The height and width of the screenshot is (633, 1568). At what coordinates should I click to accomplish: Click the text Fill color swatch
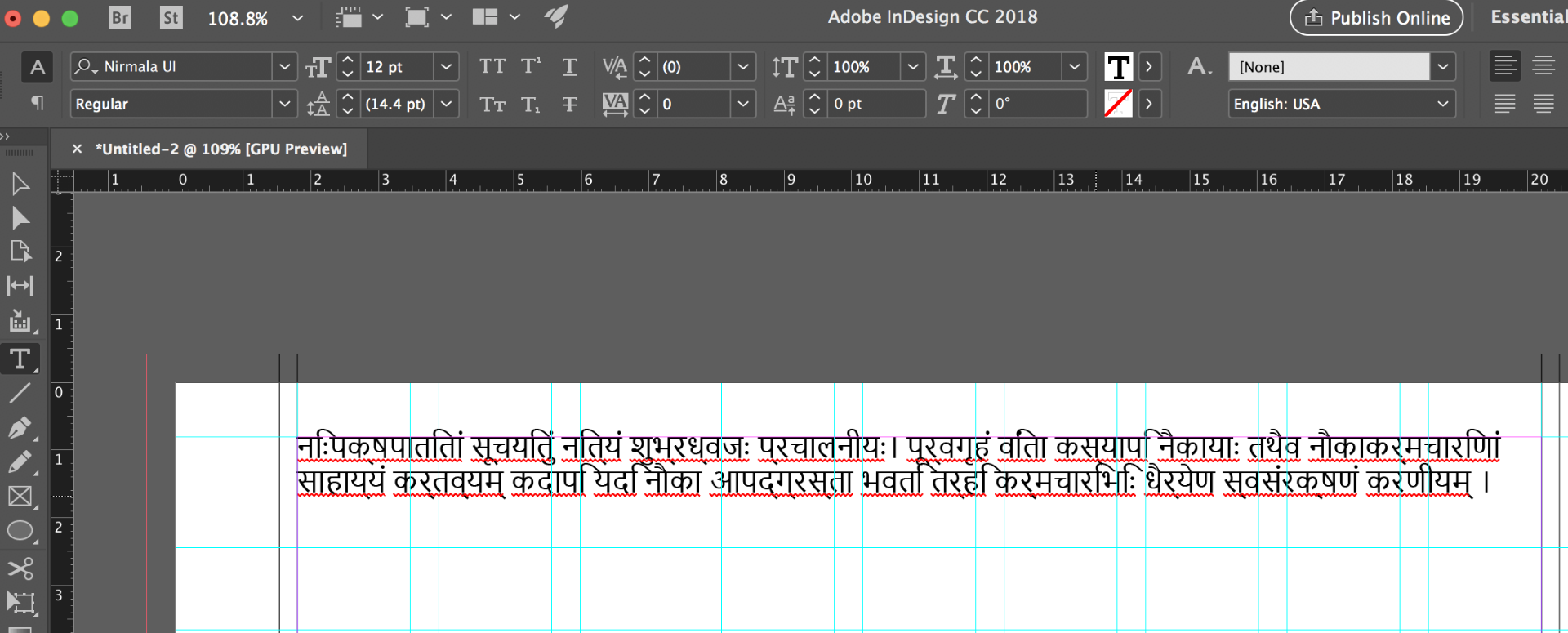tap(1118, 67)
